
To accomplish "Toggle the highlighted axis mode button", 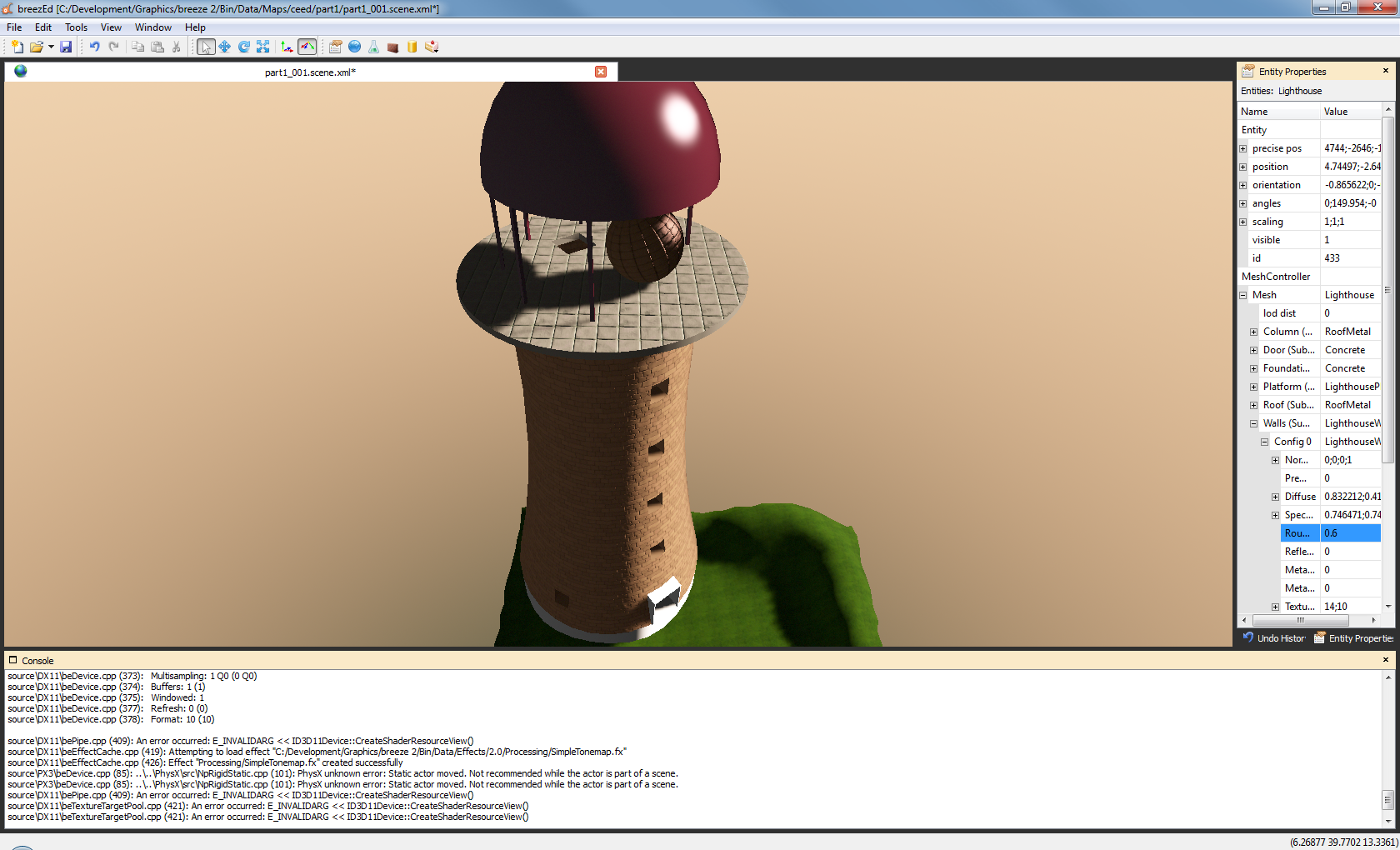I will click(x=307, y=47).
